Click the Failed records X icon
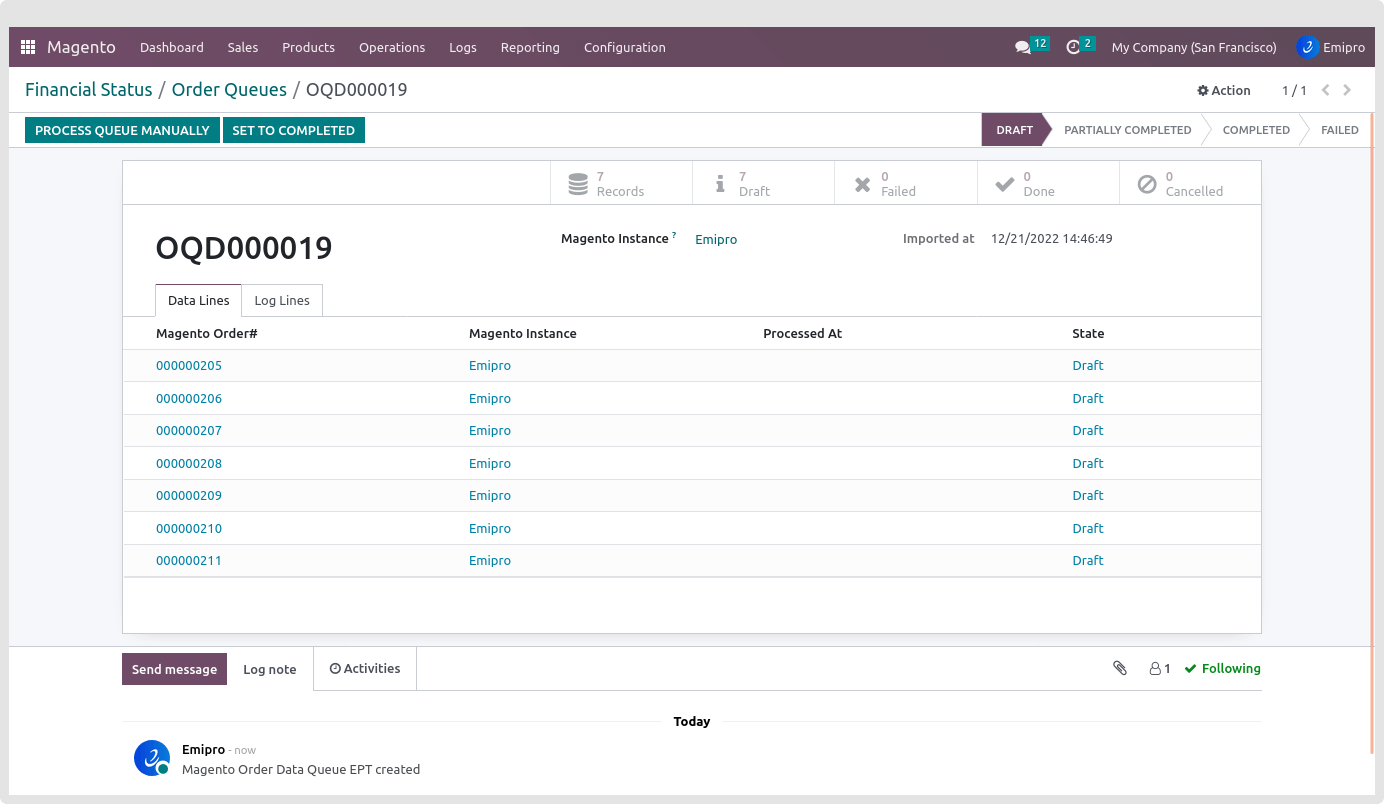 pyautogui.click(x=862, y=184)
